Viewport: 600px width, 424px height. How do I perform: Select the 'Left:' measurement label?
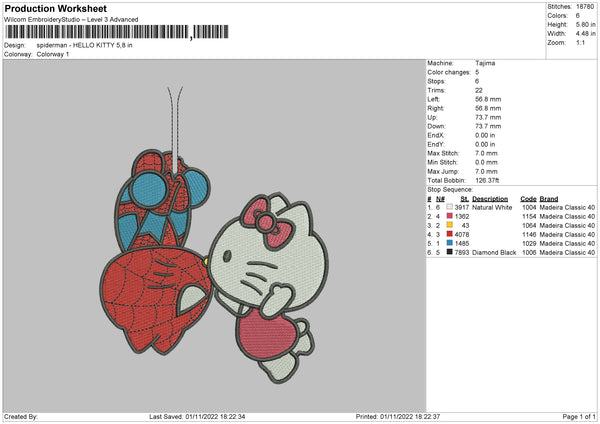coord(433,99)
